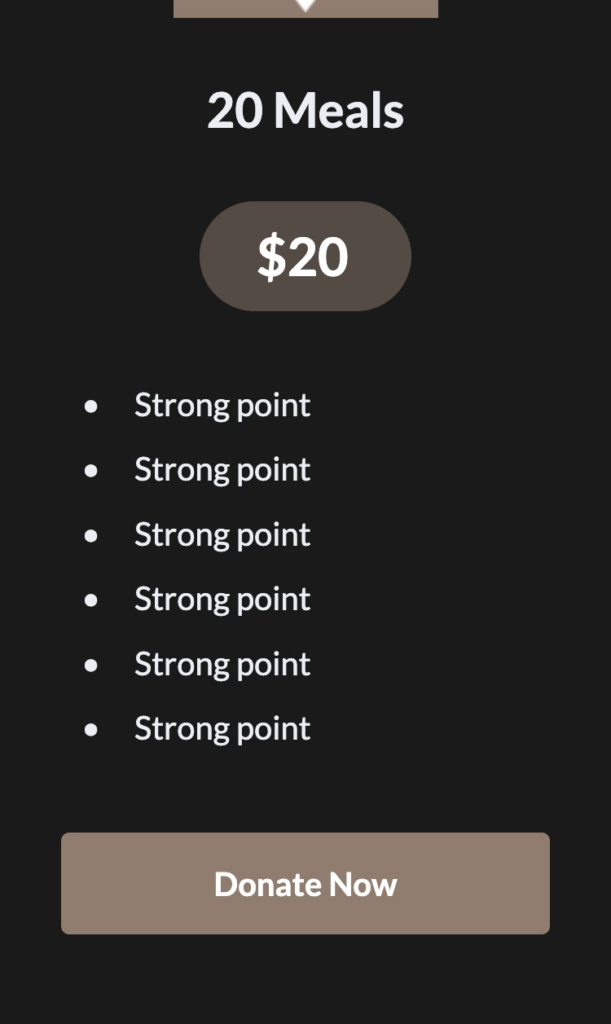Select the second Strong point text
The image size is (611, 1024).
coord(222,470)
